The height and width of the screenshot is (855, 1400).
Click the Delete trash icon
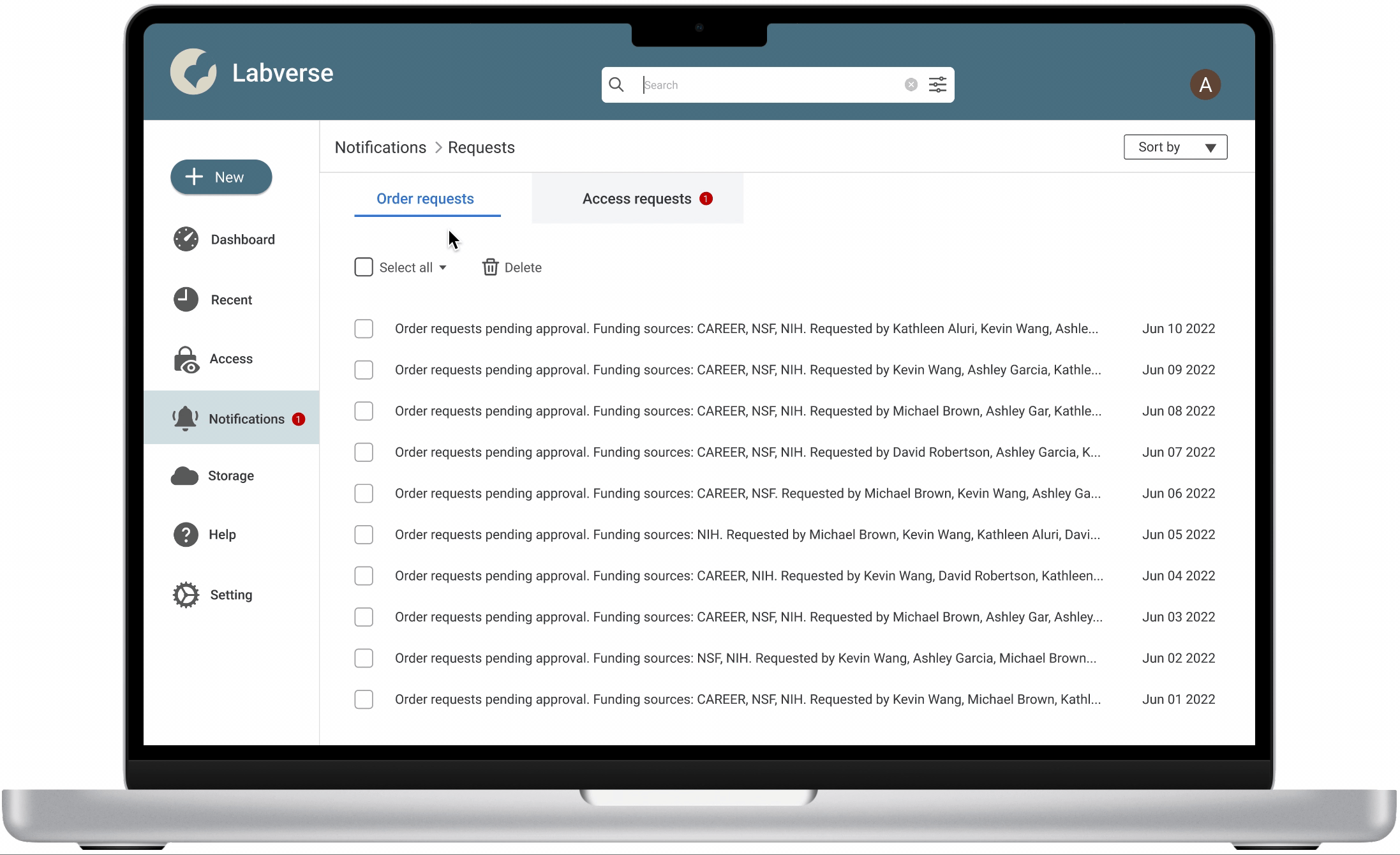[x=490, y=267]
